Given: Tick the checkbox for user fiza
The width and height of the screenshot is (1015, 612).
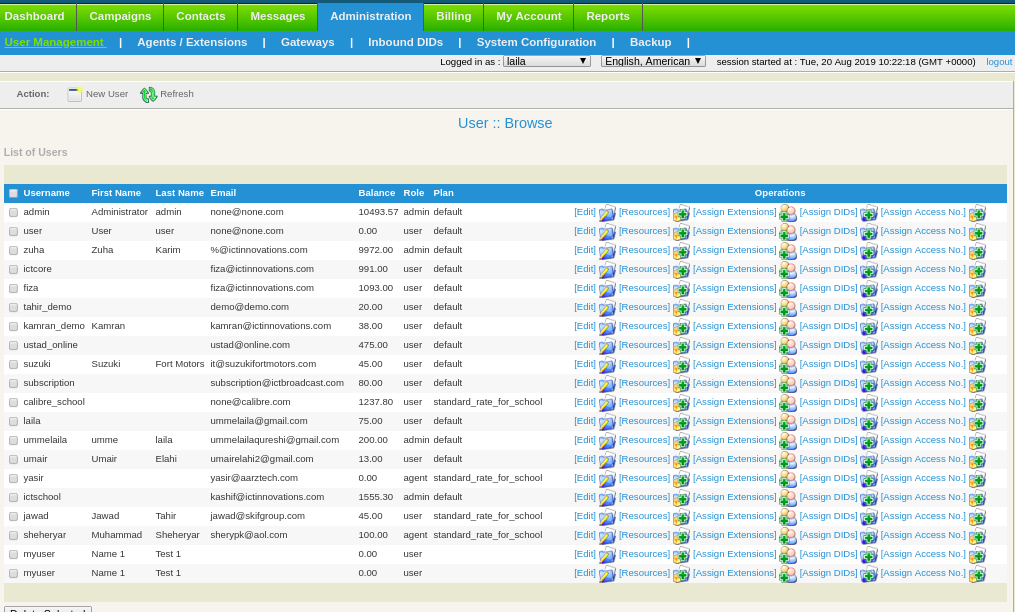Looking at the screenshot, I should (14, 288).
